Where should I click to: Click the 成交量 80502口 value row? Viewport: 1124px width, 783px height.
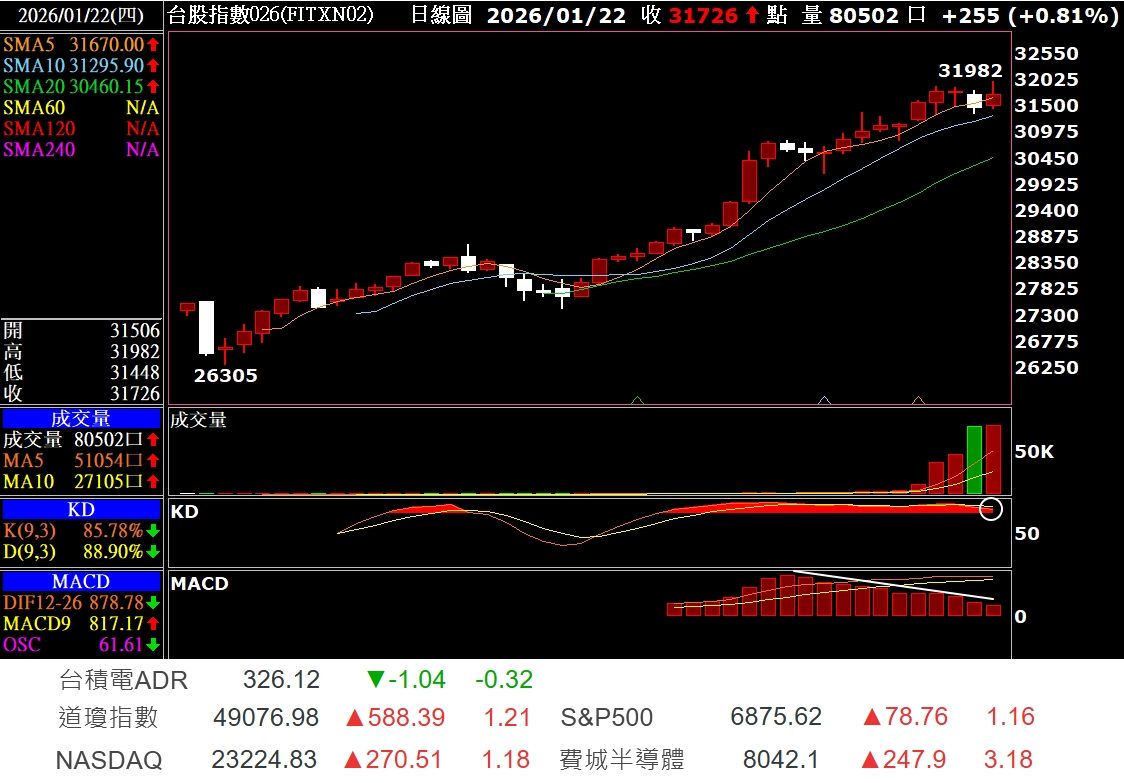click(81, 440)
